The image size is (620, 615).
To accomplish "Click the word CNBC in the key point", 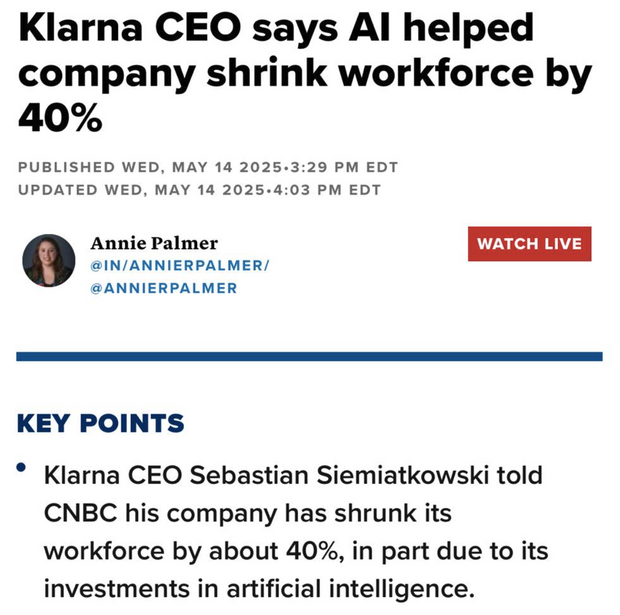I will coord(80,513).
